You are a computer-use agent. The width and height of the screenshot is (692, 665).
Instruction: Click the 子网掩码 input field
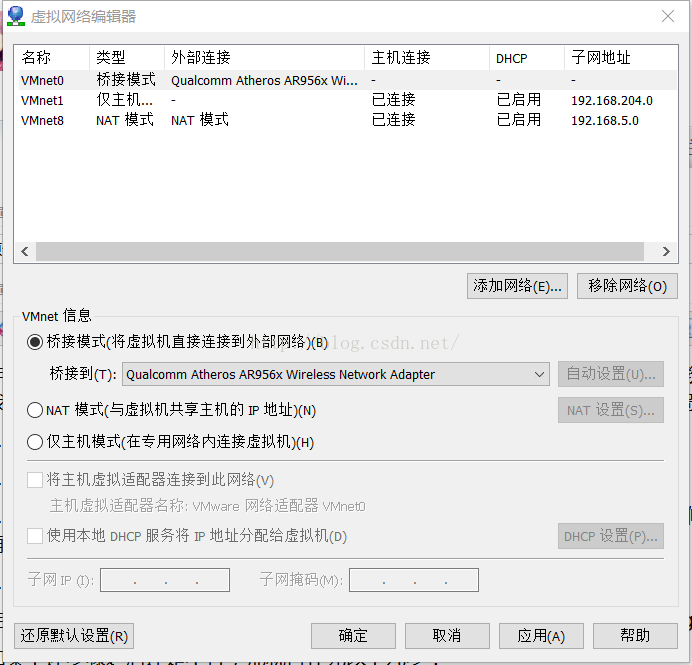(x=414, y=580)
